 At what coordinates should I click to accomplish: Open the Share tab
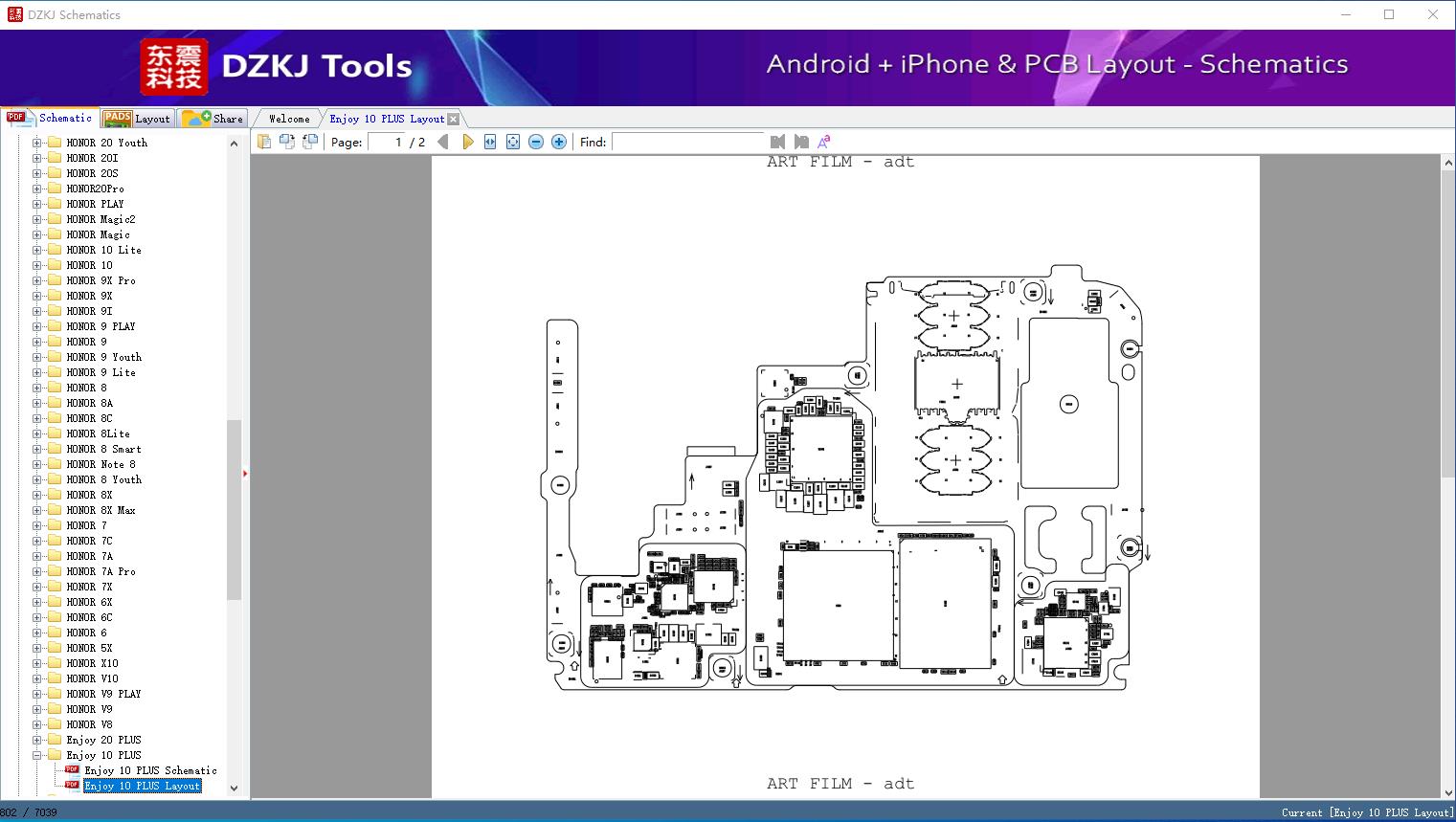point(213,119)
